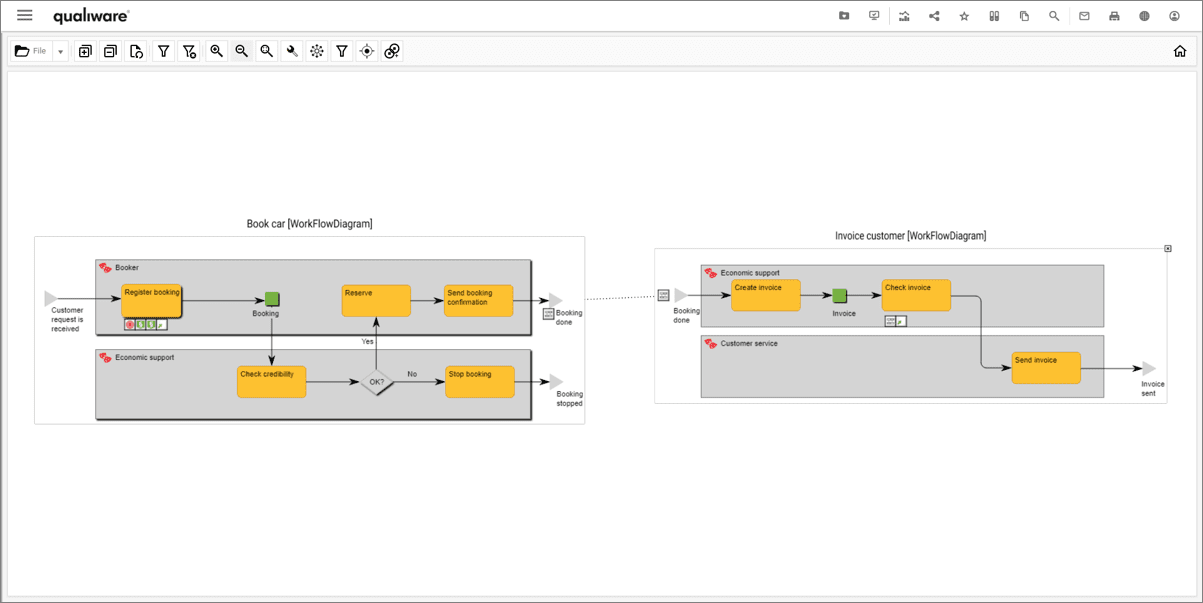Click the Book car WorkFlowDiagram title
1203x603 pixels.
(x=309, y=224)
